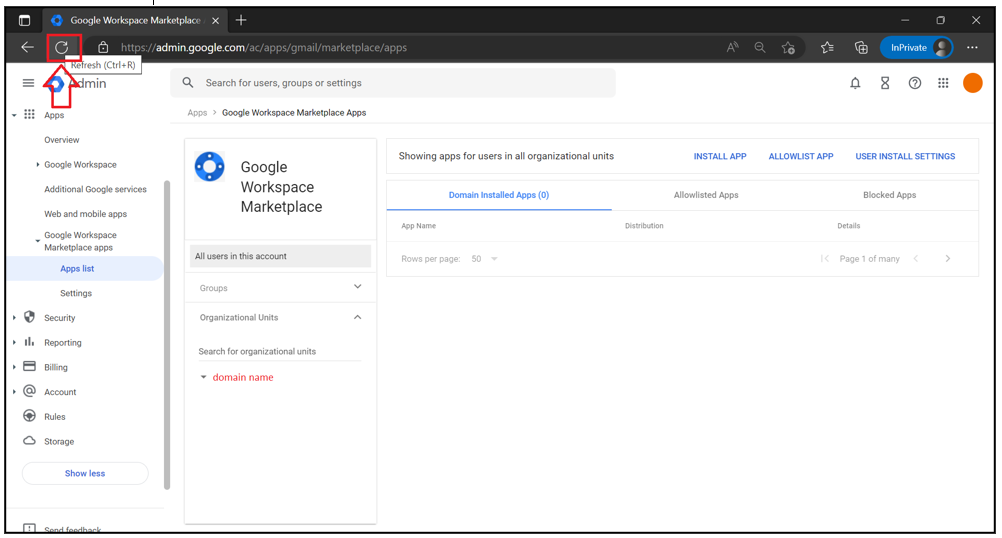Viewport: 1002px width, 538px height.
Task: Open the Favorites list icon
Action: point(828,47)
